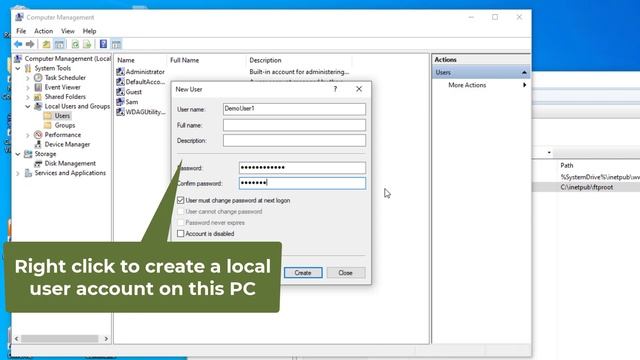This screenshot has height=360, width=640.
Task: Open the View menu
Action: coord(68,31)
